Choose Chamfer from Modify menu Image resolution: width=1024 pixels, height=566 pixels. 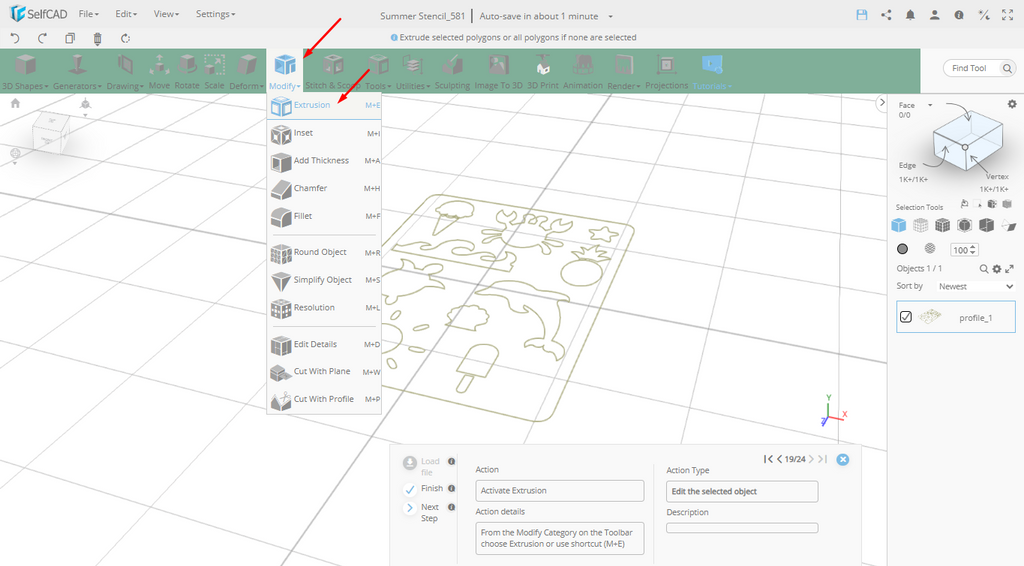click(x=325, y=188)
